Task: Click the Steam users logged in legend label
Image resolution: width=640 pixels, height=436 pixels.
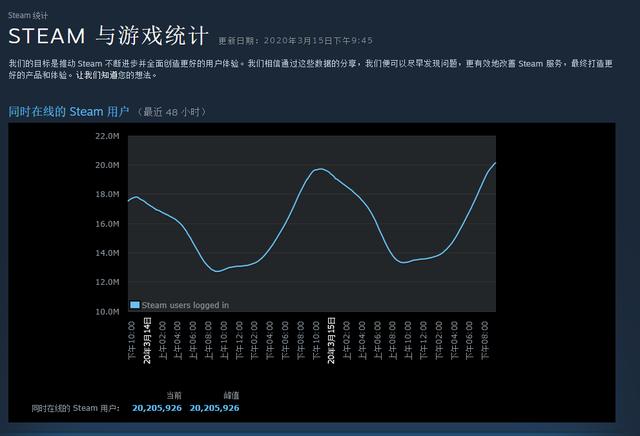Action: pyautogui.click(x=185, y=305)
